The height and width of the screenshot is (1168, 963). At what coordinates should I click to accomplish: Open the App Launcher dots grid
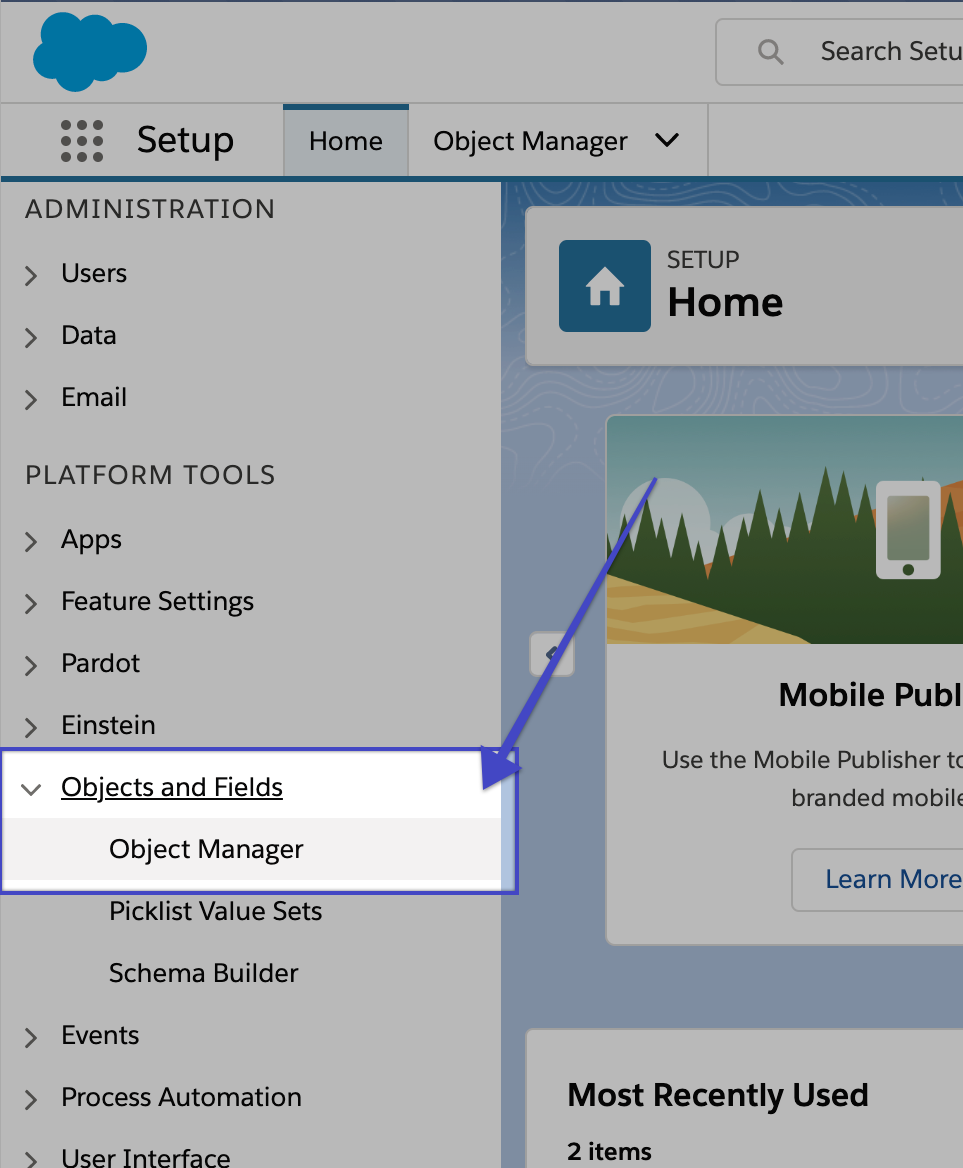click(x=82, y=141)
